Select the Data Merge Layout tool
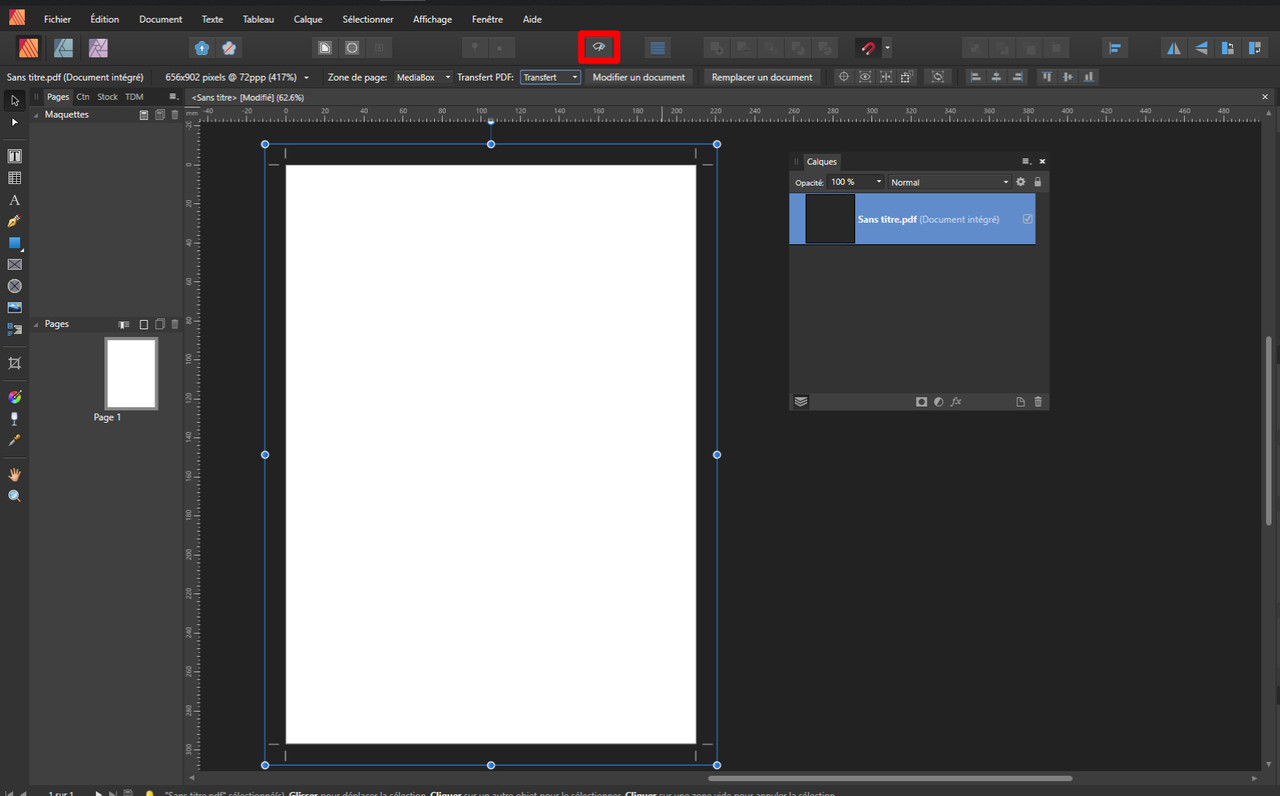Viewport: 1280px width, 796px height. click(14, 329)
